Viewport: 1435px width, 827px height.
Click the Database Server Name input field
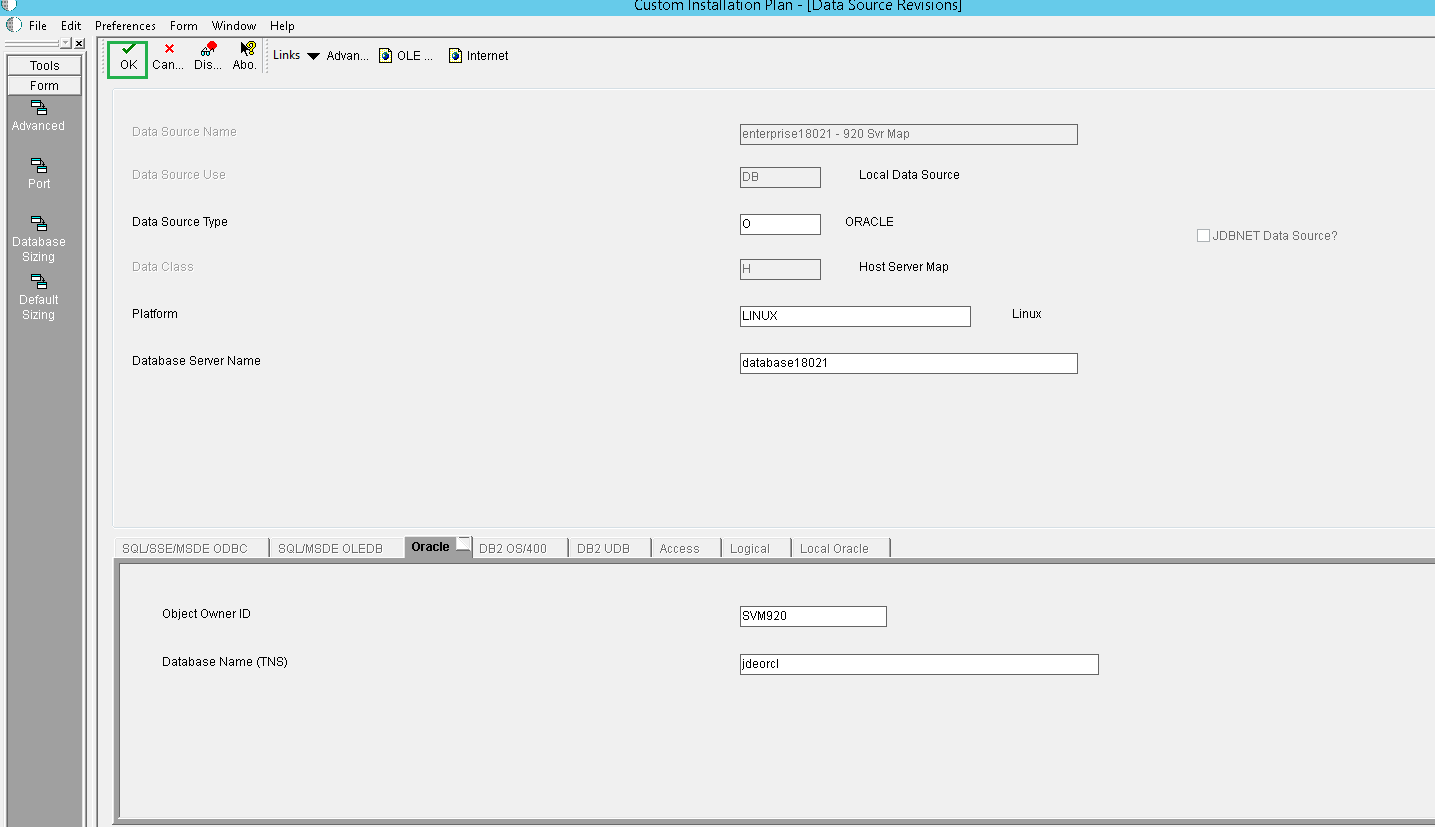point(907,363)
